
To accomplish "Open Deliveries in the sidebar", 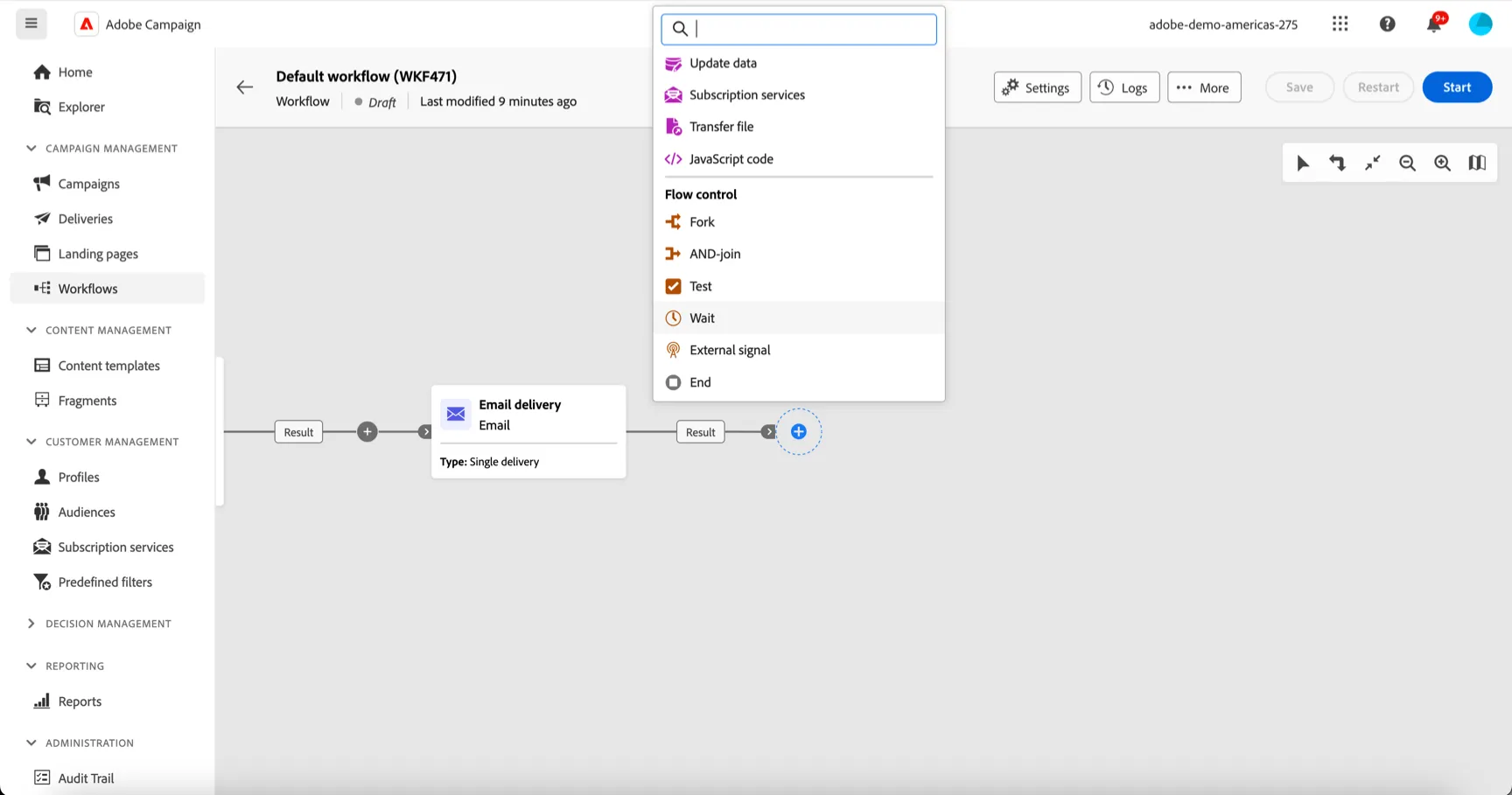I will coord(108,219).
